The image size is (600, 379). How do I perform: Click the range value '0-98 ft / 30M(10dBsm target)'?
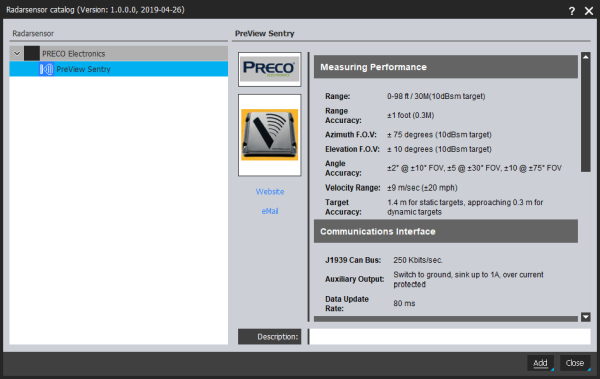pyautogui.click(x=436, y=96)
